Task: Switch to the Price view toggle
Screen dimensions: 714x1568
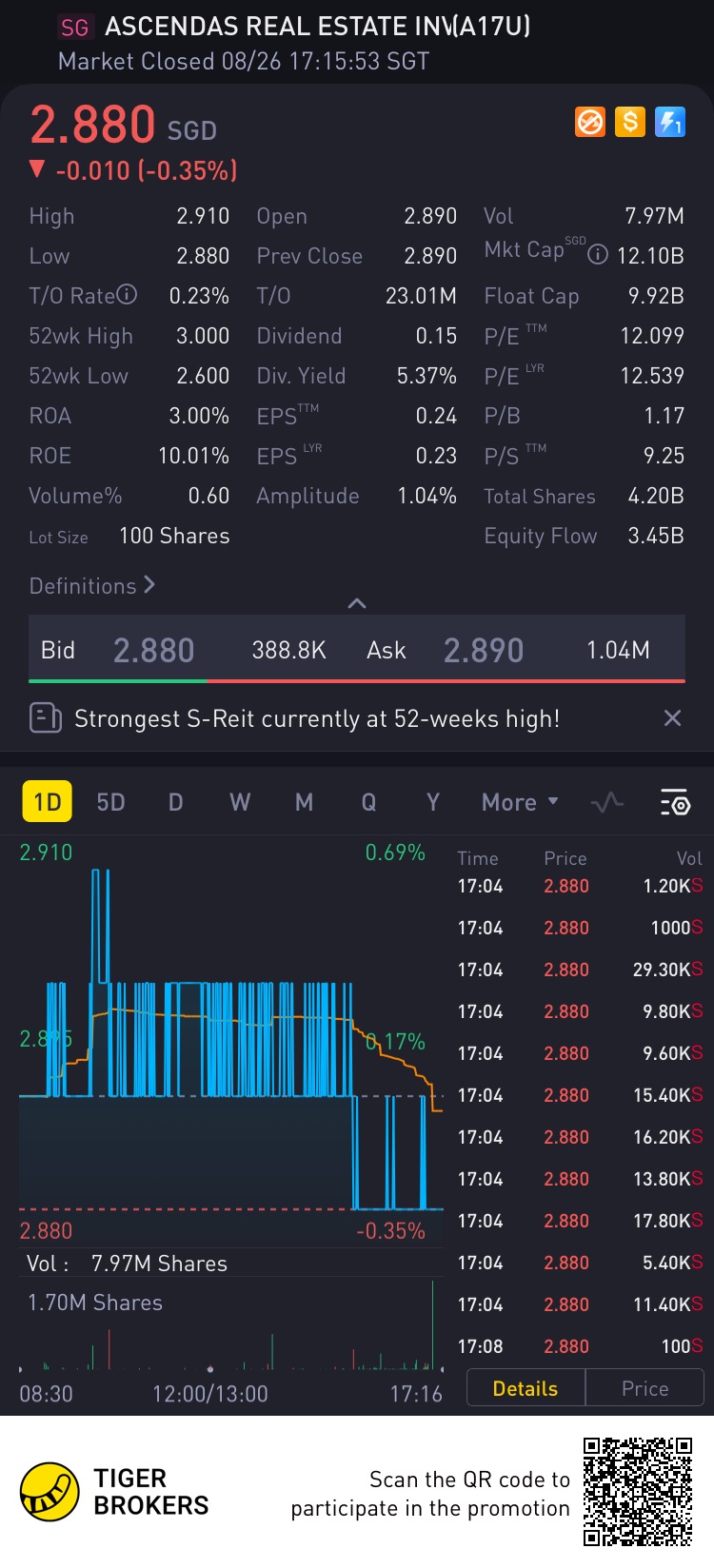Action: coord(645,1388)
